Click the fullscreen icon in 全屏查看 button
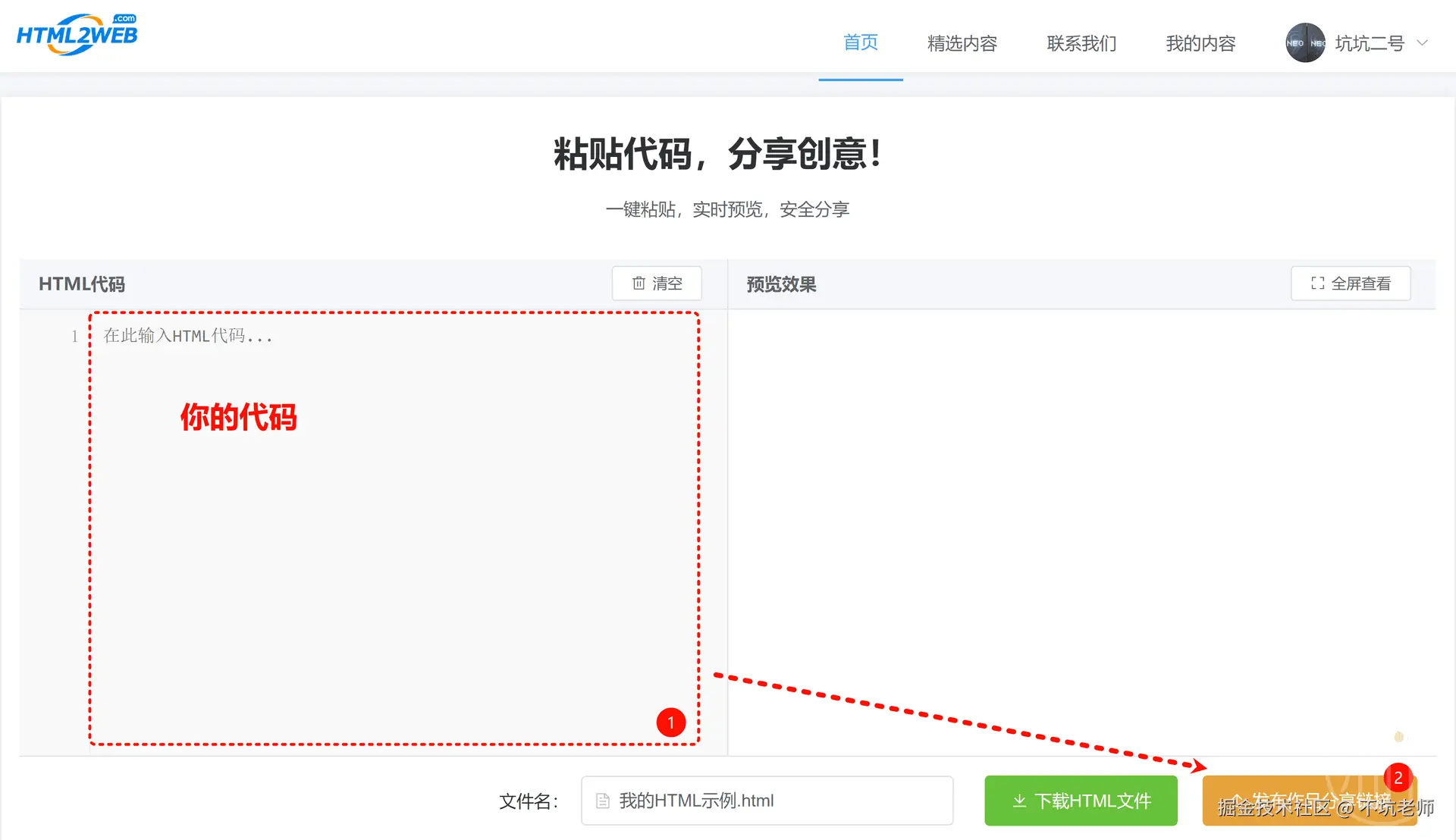This screenshot has height=840, width=1456. 1317,284
